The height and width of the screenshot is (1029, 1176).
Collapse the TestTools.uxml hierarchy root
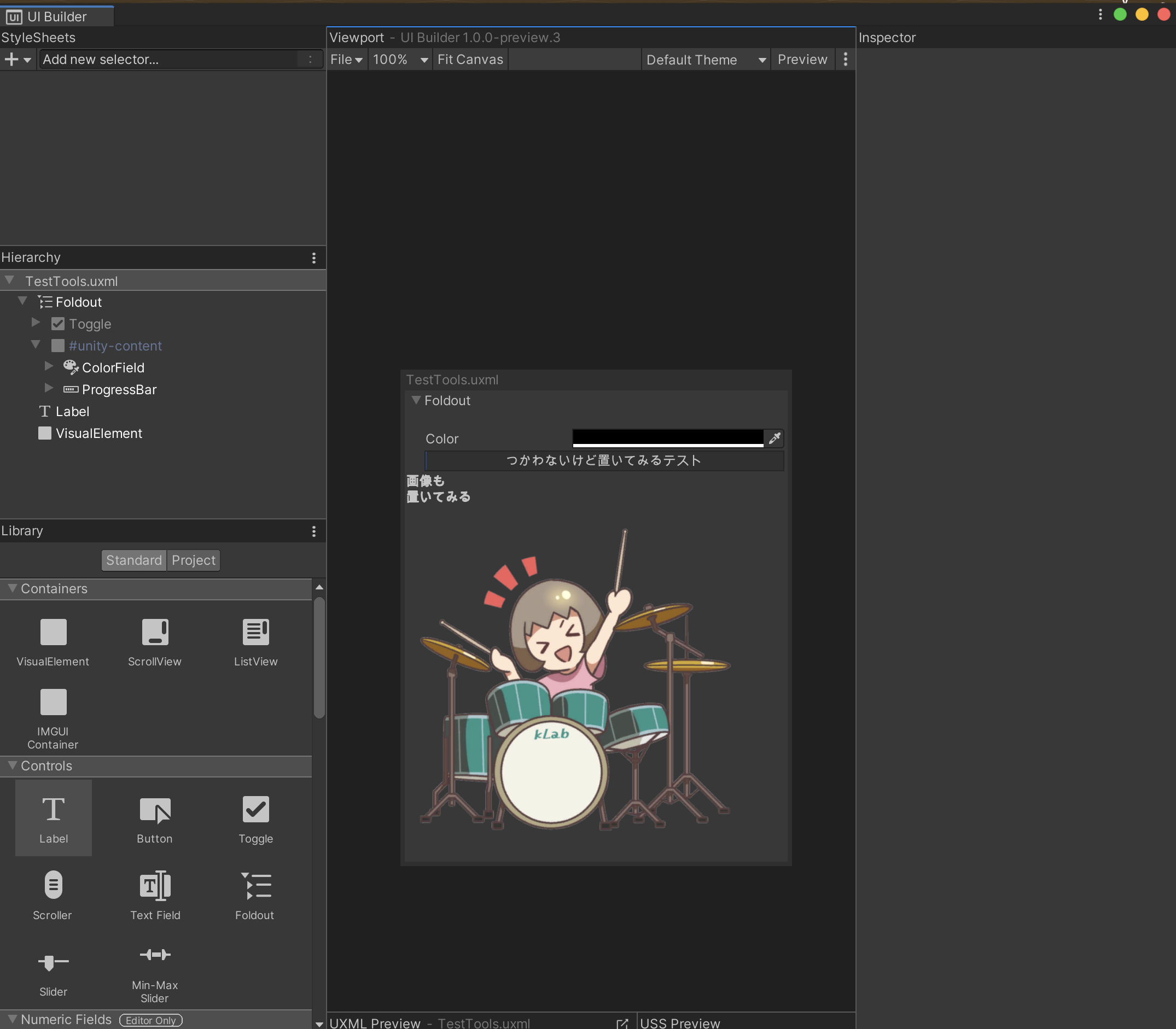9,280
